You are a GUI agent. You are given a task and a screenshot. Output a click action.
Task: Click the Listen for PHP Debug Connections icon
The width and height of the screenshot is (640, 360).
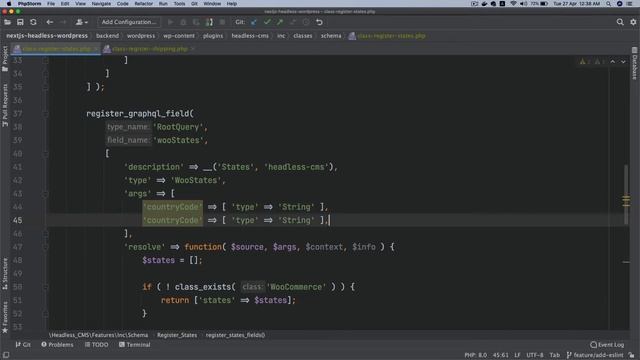[x=209, y=22]
